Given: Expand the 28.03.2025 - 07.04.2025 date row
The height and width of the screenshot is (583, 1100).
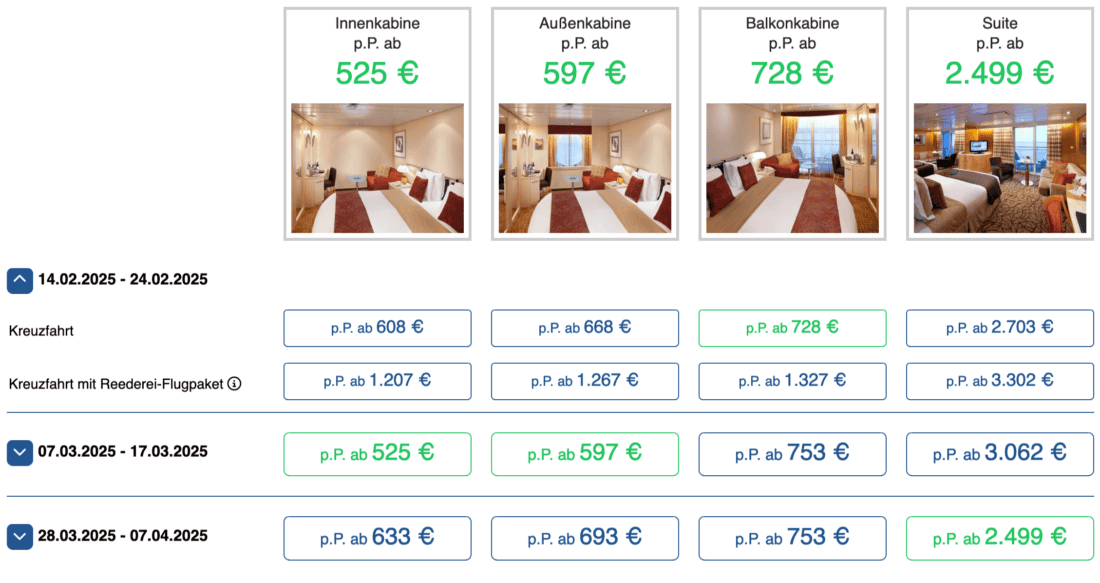Looking at the screenshot, I should [x=21, y=536].
